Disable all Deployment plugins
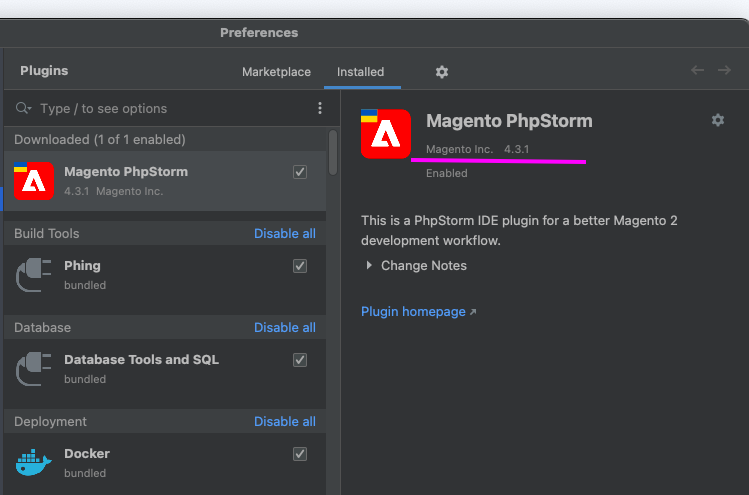This screenshot has height=495, width=749. click(285, 422)
